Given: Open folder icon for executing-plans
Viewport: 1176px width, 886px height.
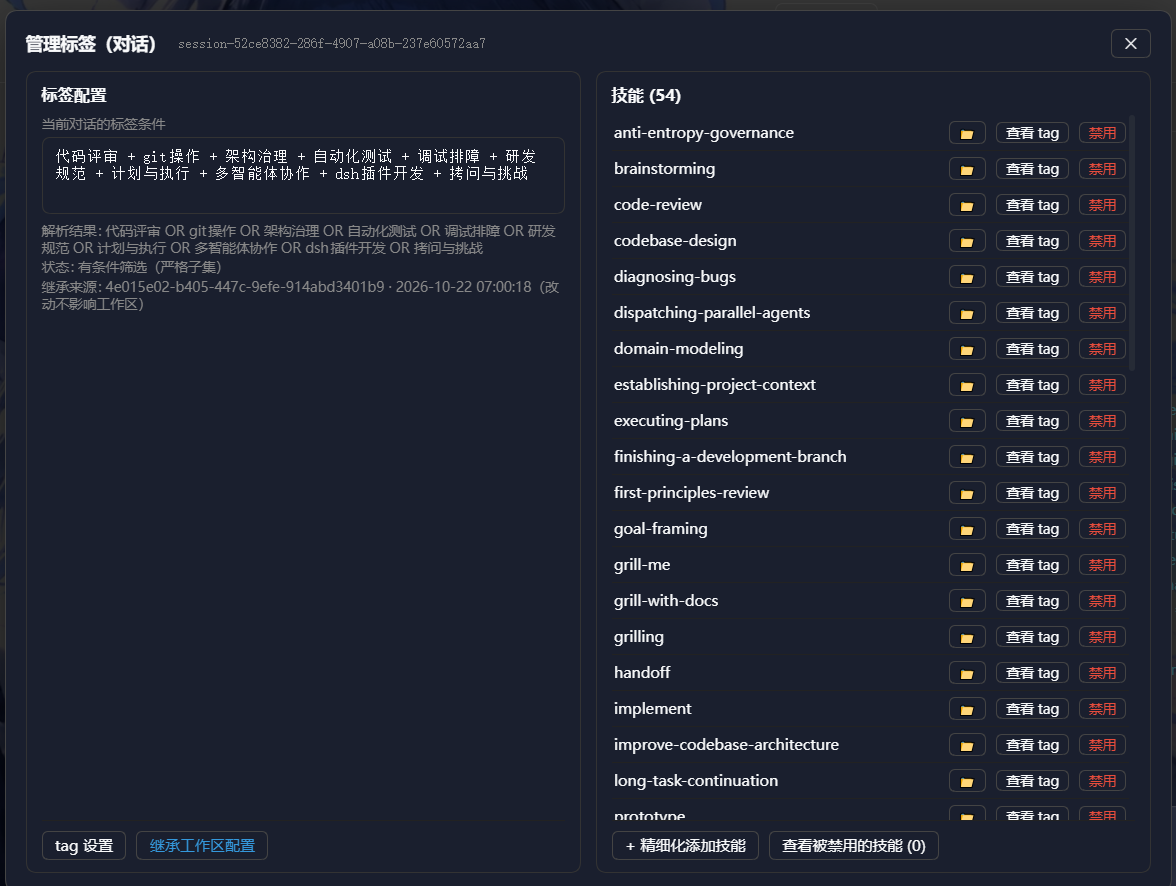Looking at the screenshot, I should point(967,422).
